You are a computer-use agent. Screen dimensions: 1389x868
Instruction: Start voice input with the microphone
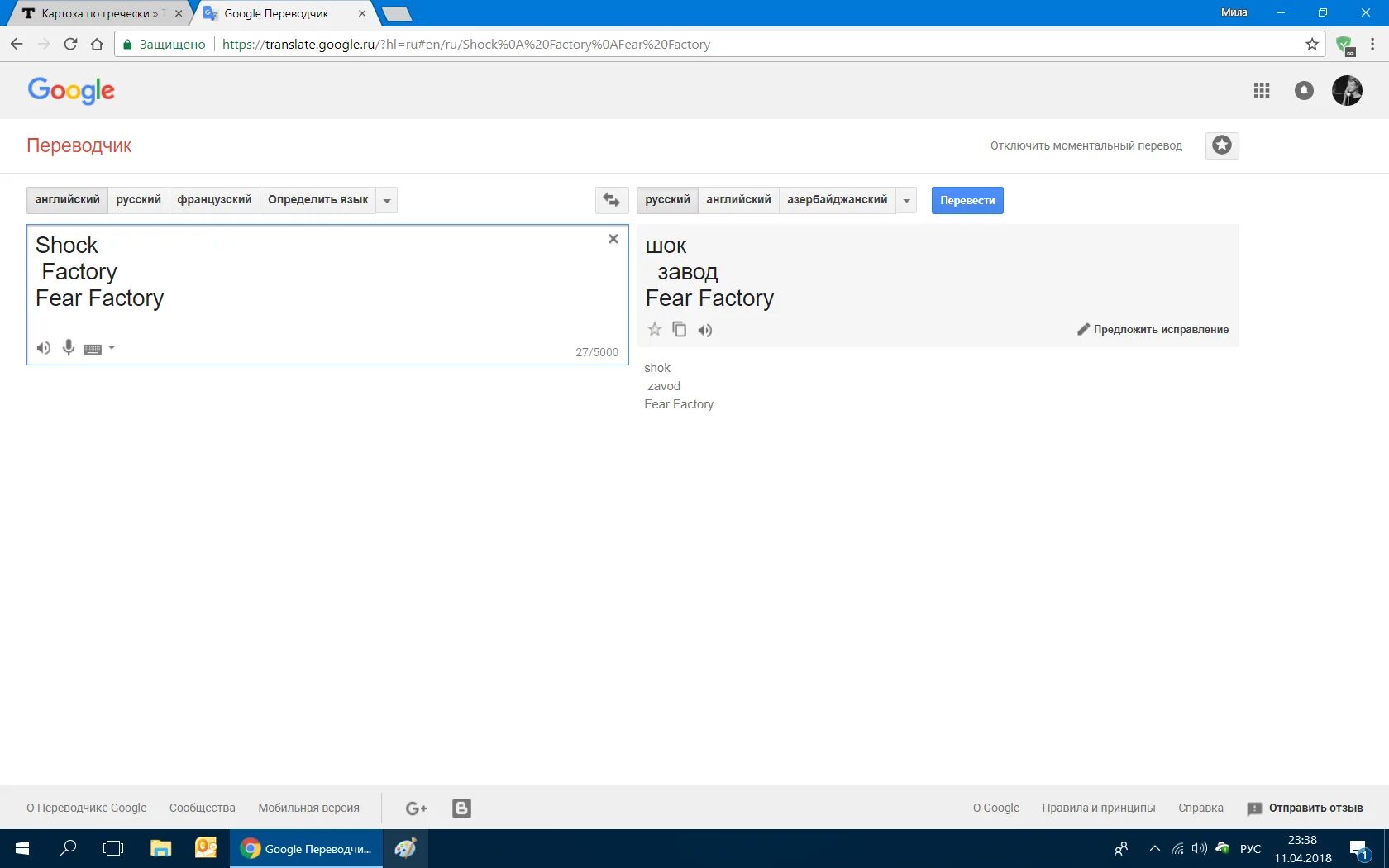coord(69,348)
